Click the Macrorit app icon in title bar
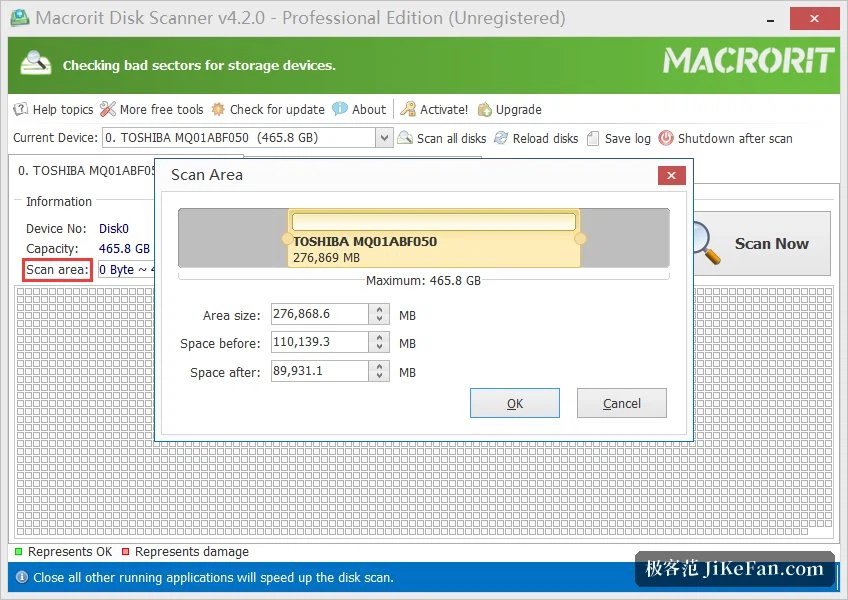This screenshot has height=600, width=848. click(x=20, y=18)
